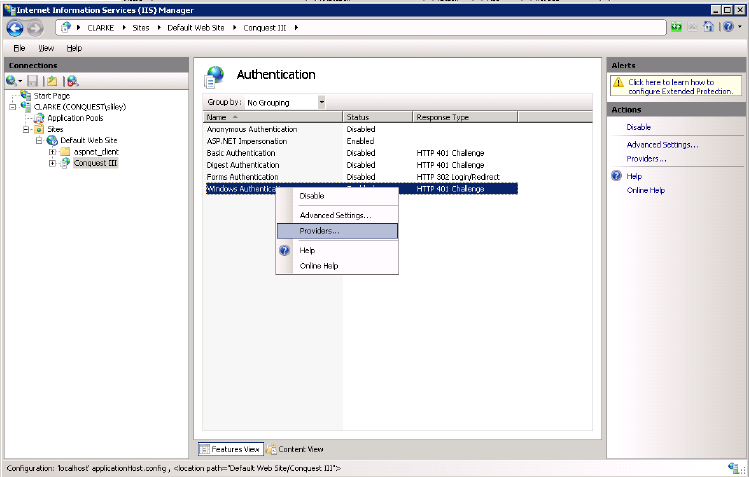Click the Default Web Site globe icon
This screenshot has width=749, height=477.
pos(52,140)
